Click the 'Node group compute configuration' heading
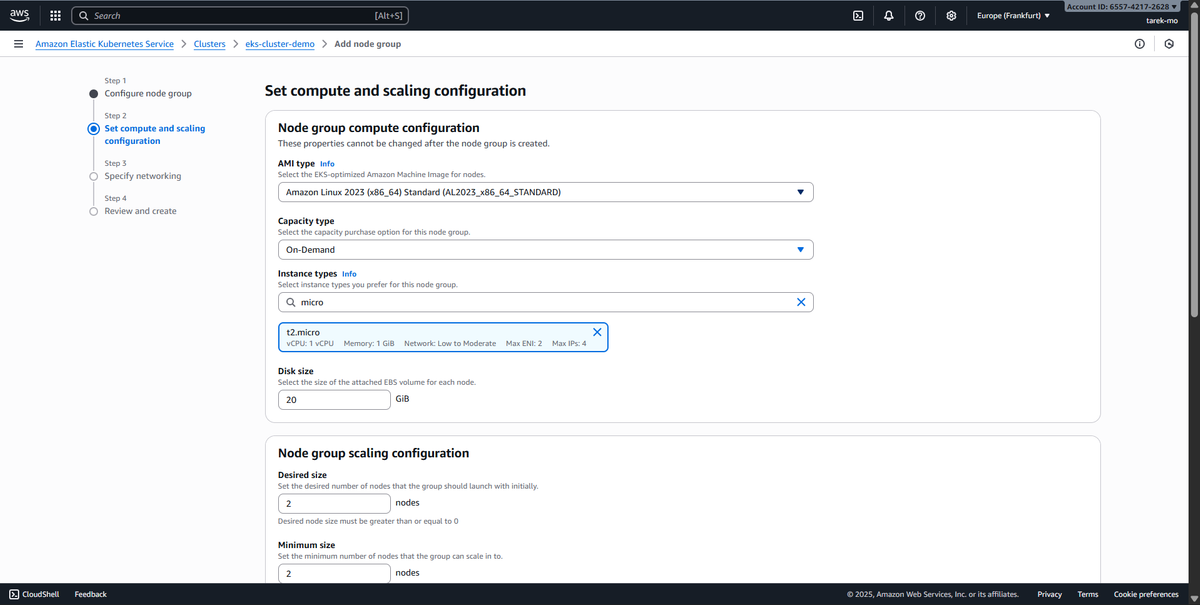Viewport: 1200px width, 605px height. [379, 128]
